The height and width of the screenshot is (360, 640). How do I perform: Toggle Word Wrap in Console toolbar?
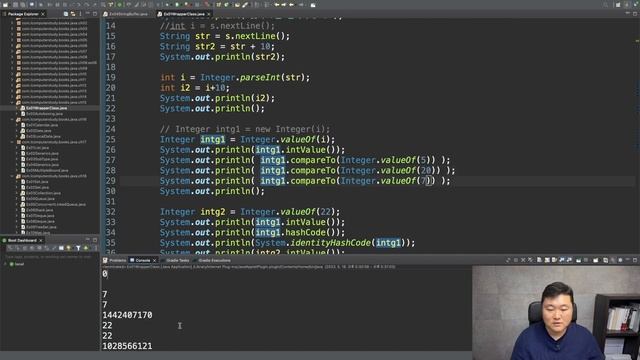point(554,260)
